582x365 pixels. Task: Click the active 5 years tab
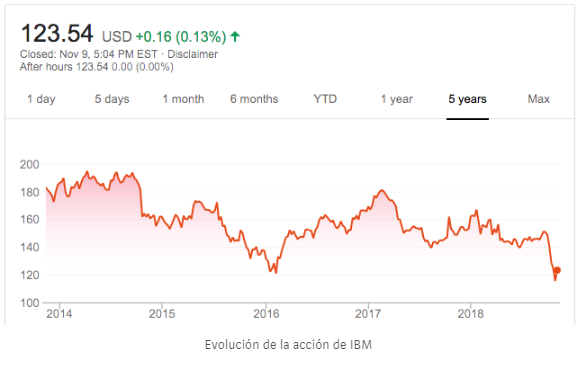[467, 99]
